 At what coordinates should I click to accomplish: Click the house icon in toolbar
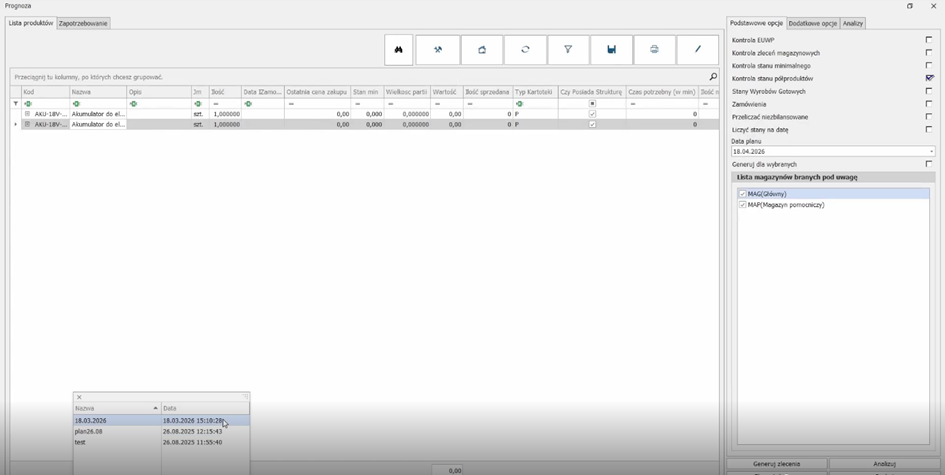tap(482, 50)
